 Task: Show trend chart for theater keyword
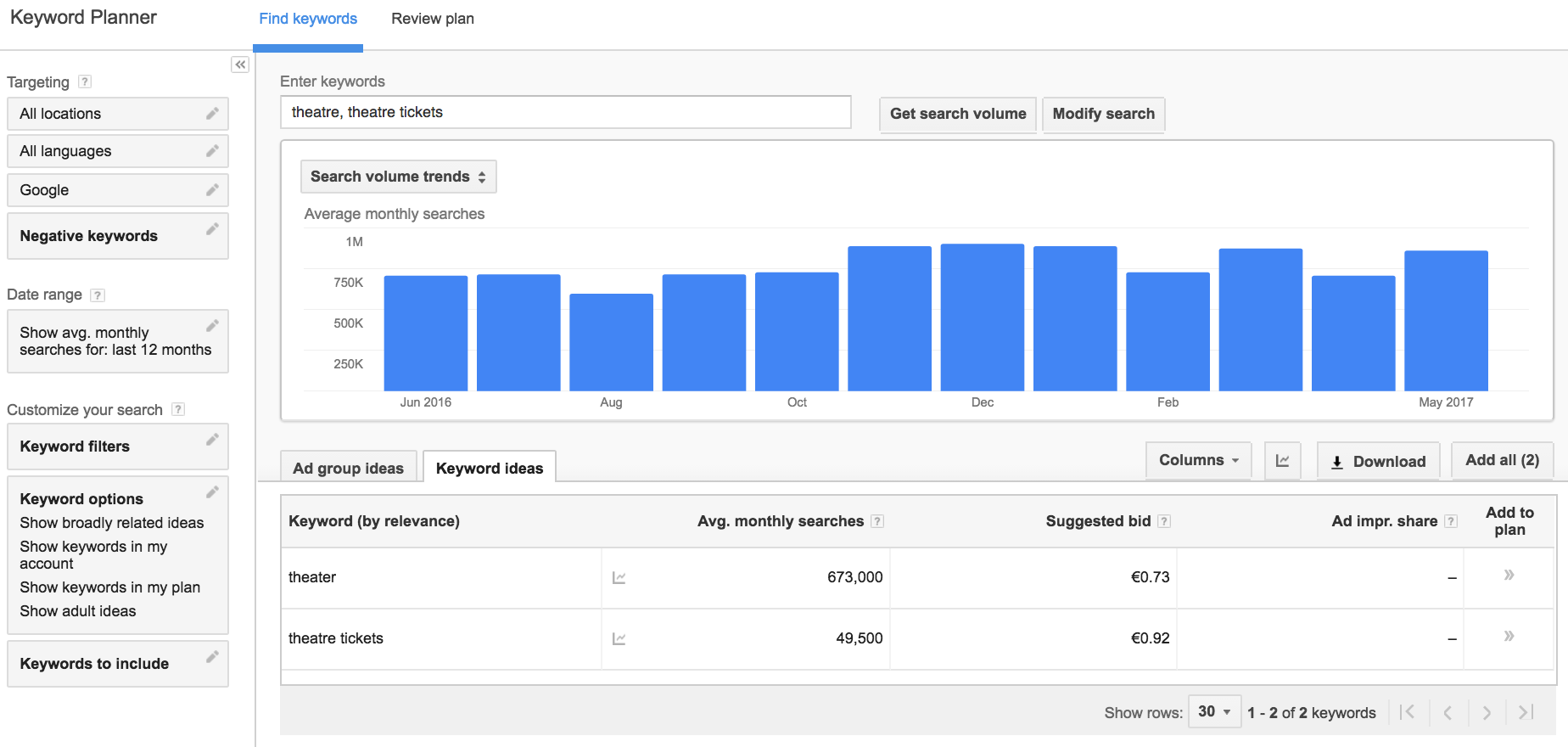[619, 578]
